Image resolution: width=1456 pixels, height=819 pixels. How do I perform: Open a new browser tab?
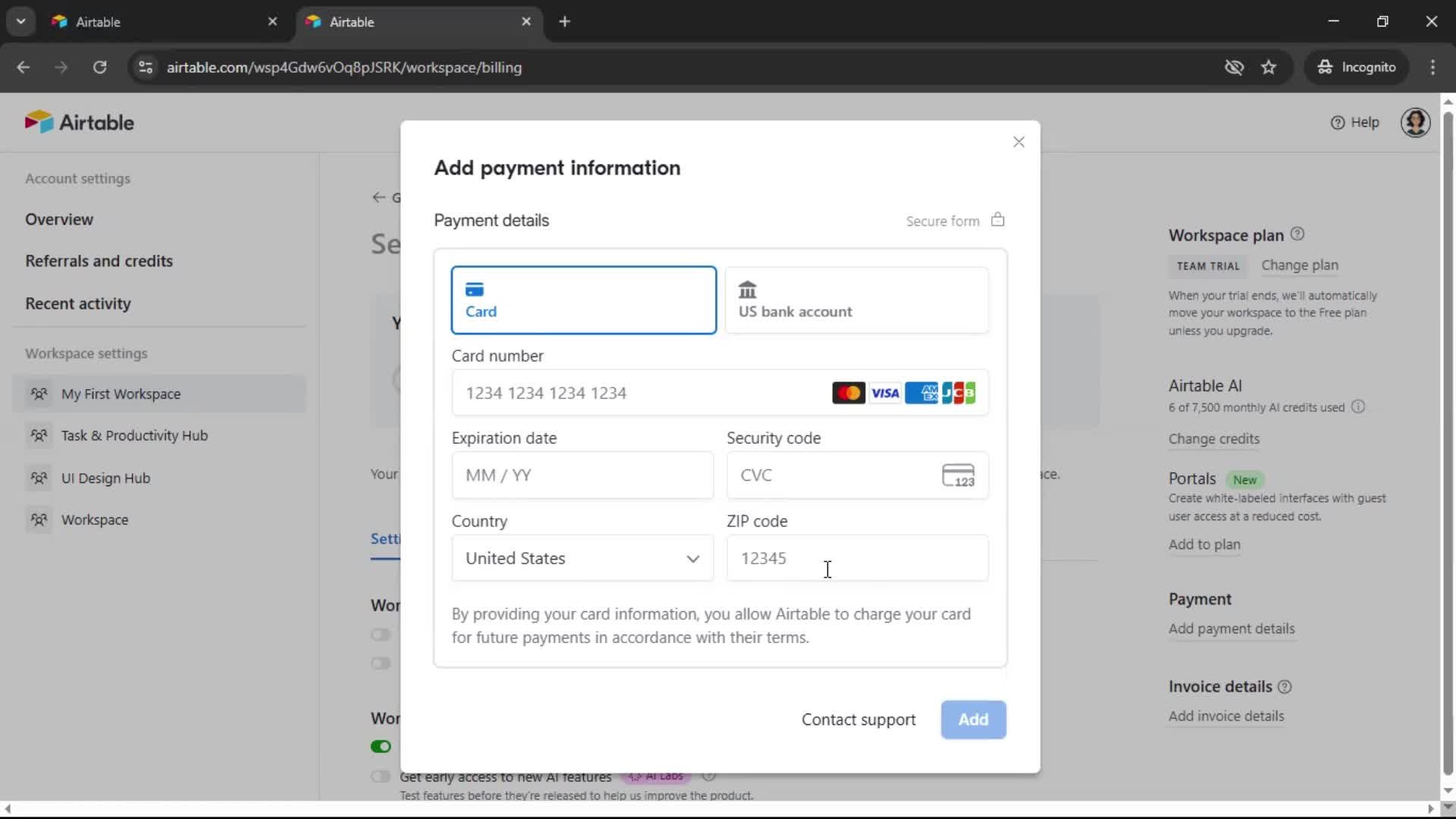pos(564,21)
